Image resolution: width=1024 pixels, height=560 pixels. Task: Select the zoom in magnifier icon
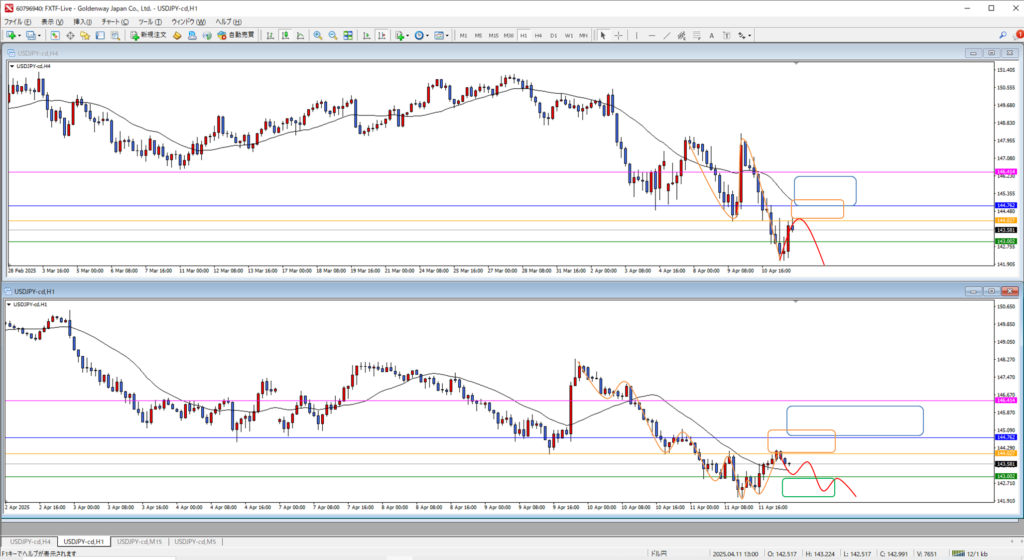[x=318, y=35]
